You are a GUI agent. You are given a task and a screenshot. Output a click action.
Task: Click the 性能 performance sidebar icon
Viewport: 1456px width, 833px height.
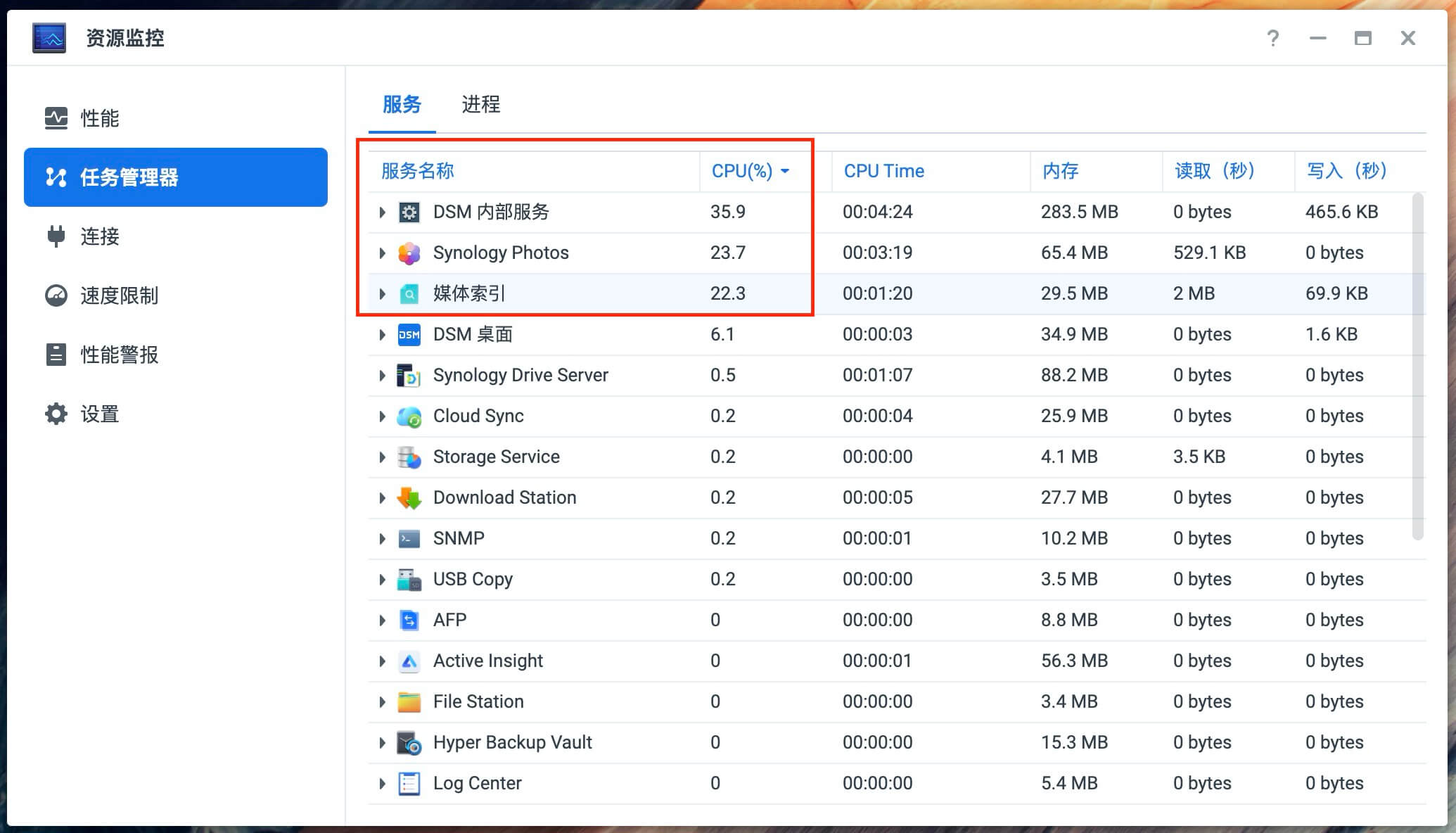(x=56, y=118)
